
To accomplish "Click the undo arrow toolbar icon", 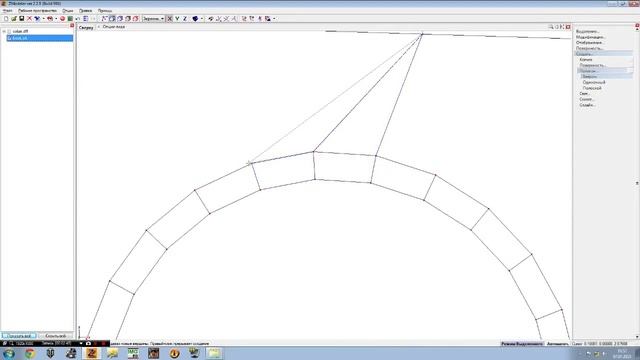I will coord(78,19).
